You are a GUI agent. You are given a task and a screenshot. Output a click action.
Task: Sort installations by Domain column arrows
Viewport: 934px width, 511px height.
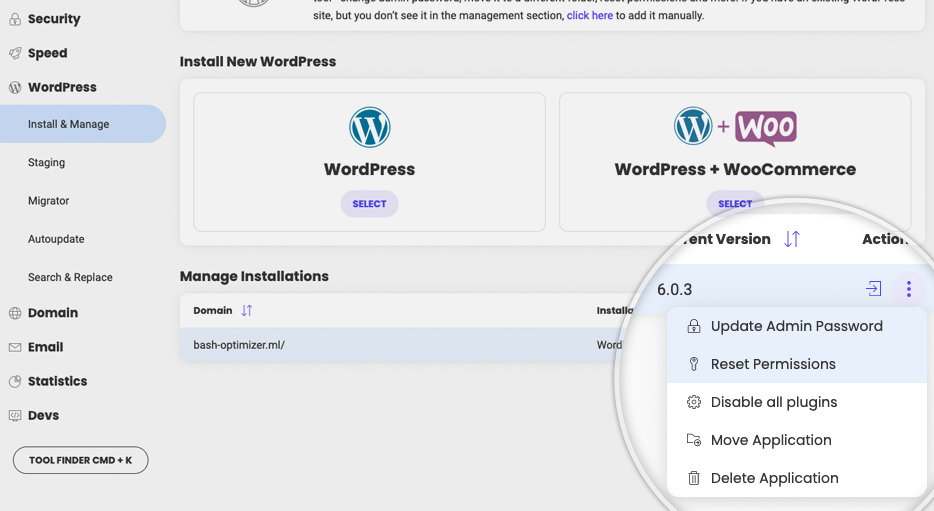(247, 310)
